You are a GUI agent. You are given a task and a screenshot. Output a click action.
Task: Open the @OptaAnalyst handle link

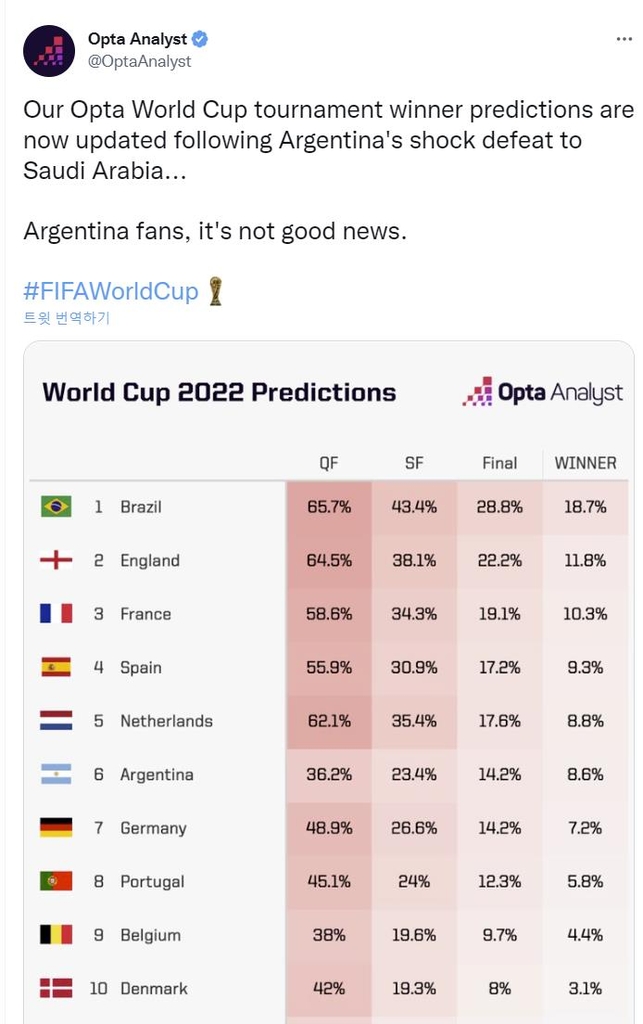(139, 61)
